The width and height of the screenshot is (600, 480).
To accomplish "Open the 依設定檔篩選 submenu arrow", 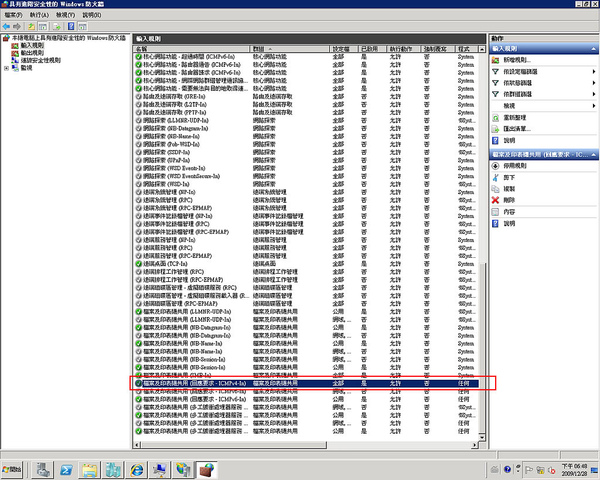I will 594,72.
